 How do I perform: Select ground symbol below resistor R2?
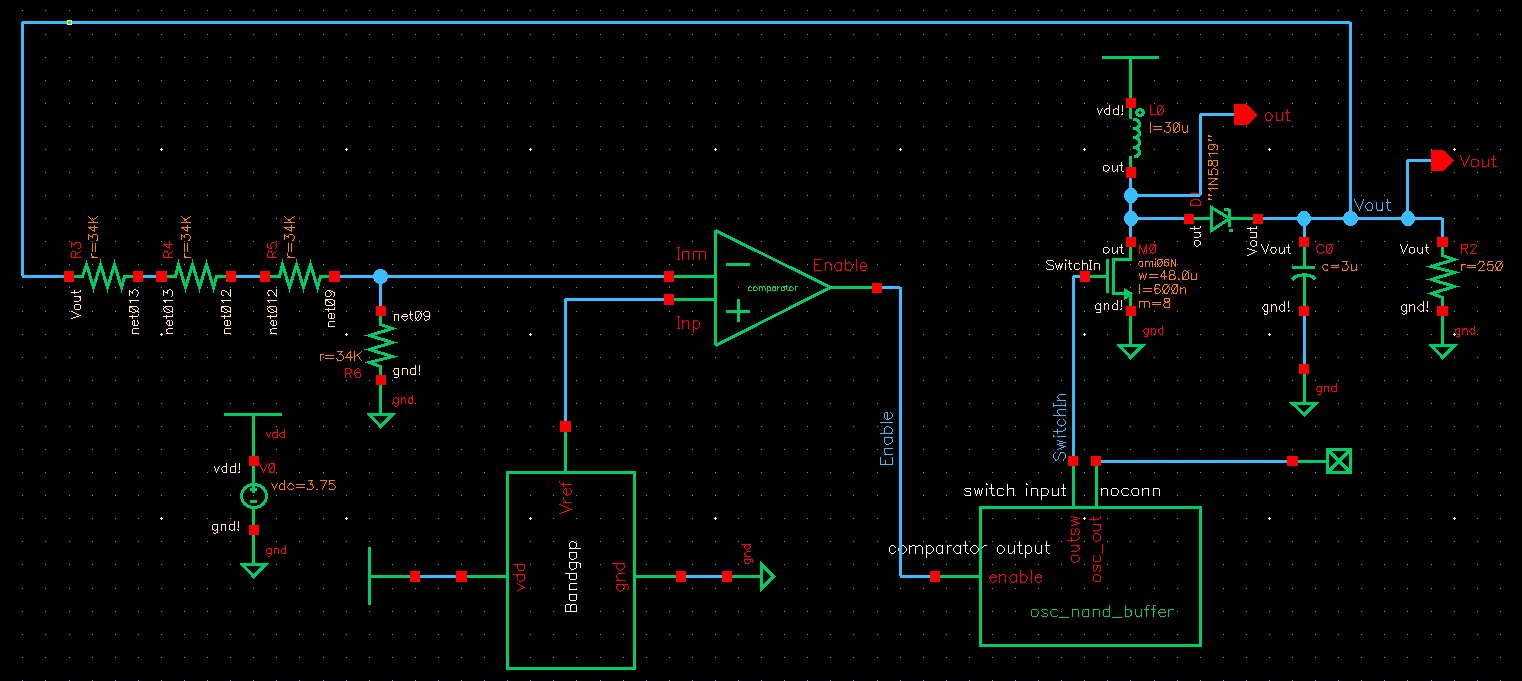[1442, 351]
